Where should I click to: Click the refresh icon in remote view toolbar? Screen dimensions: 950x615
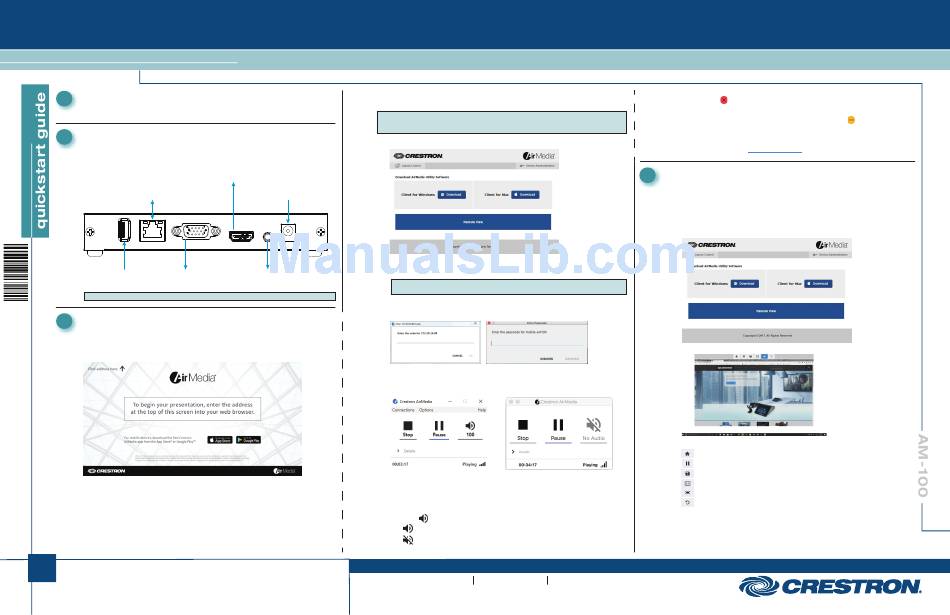click(x=687, y=502)
